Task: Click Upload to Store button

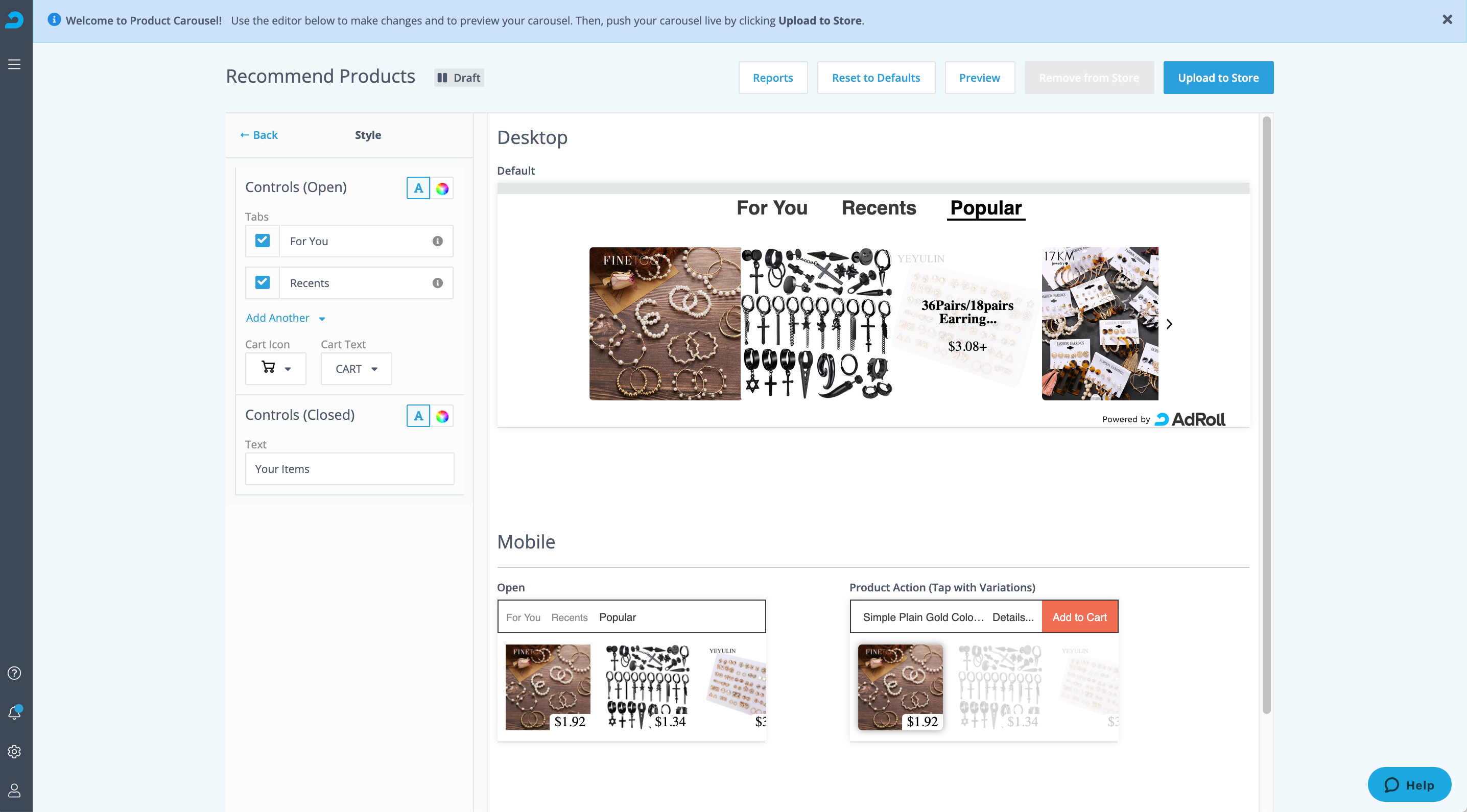Action: pos(1218,78)
